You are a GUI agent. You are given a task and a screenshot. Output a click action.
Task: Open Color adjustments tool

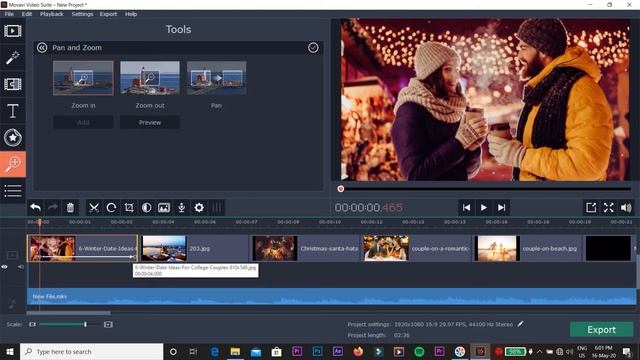pos(147,208)
